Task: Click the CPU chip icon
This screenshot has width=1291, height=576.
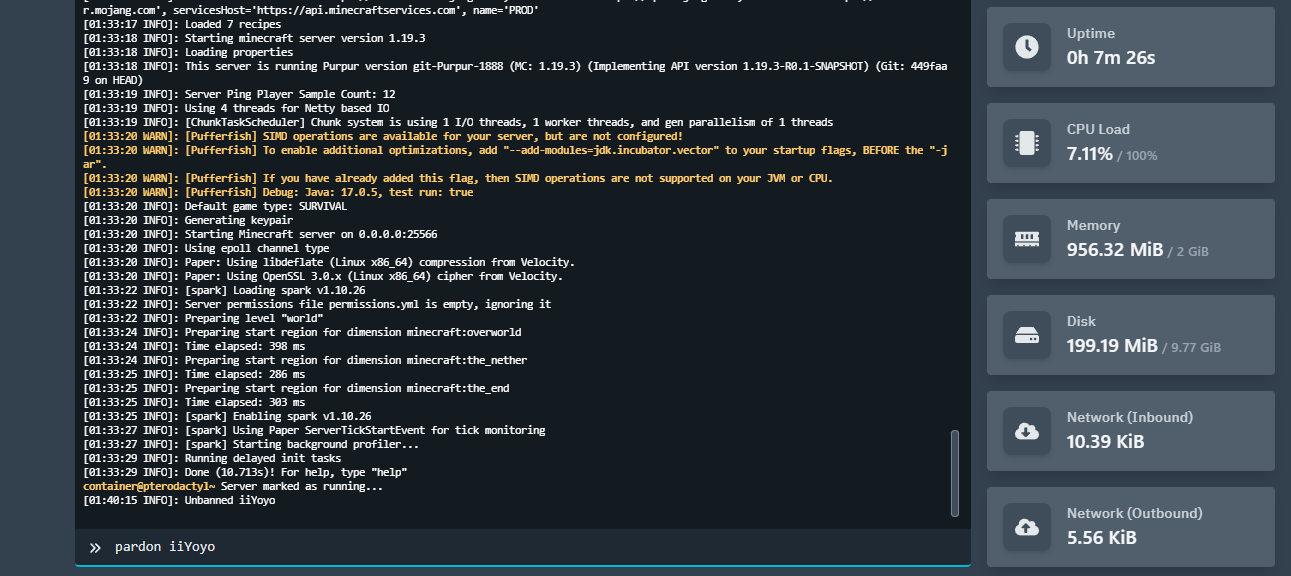Action: pos(1026,143)
